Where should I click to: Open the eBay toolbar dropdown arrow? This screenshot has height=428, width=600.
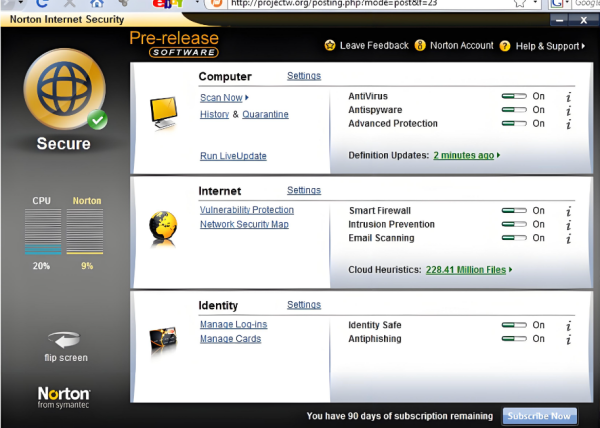click(197, 3)
